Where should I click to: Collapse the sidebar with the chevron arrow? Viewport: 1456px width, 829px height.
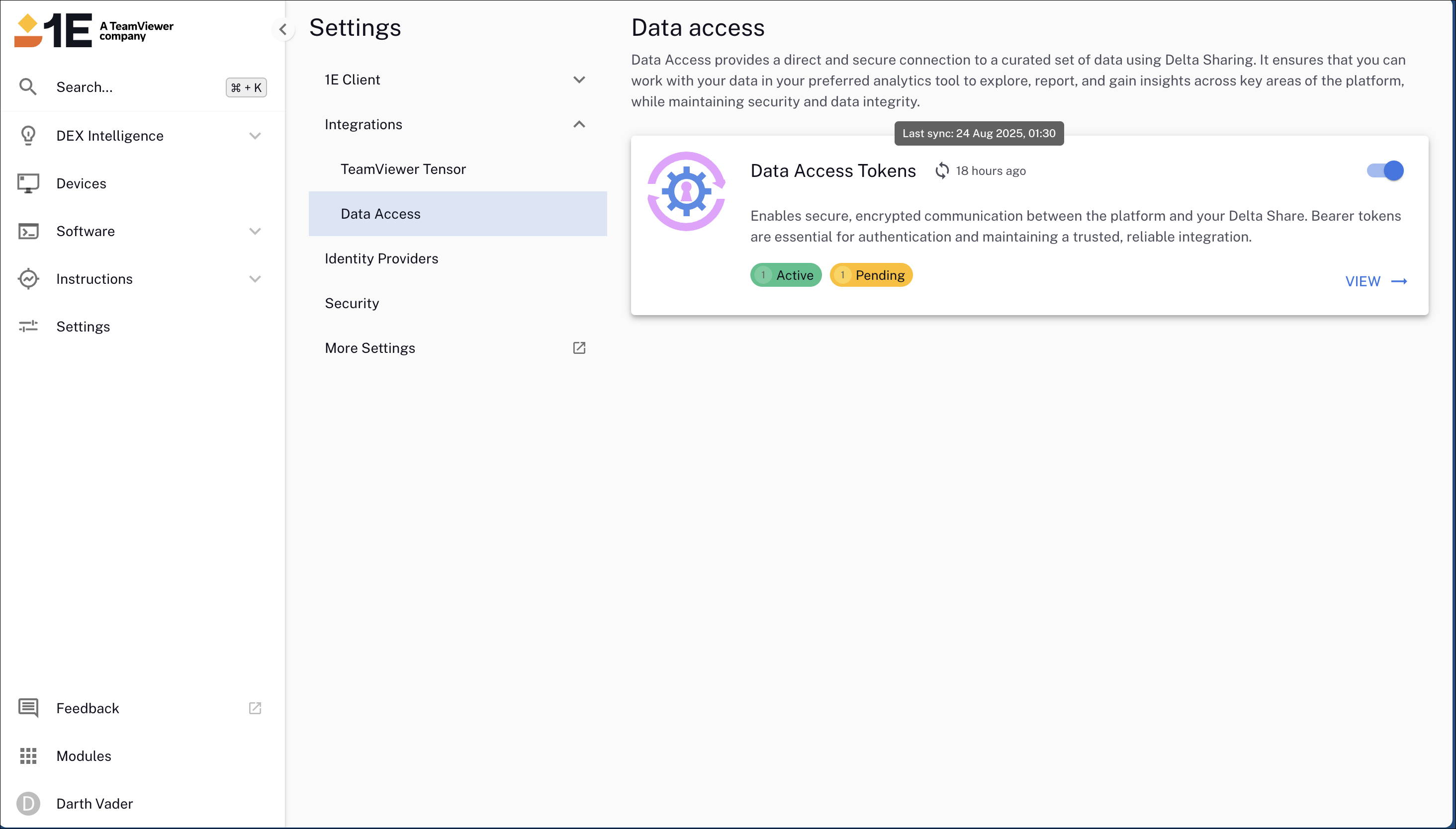click(x=283, y=29)
